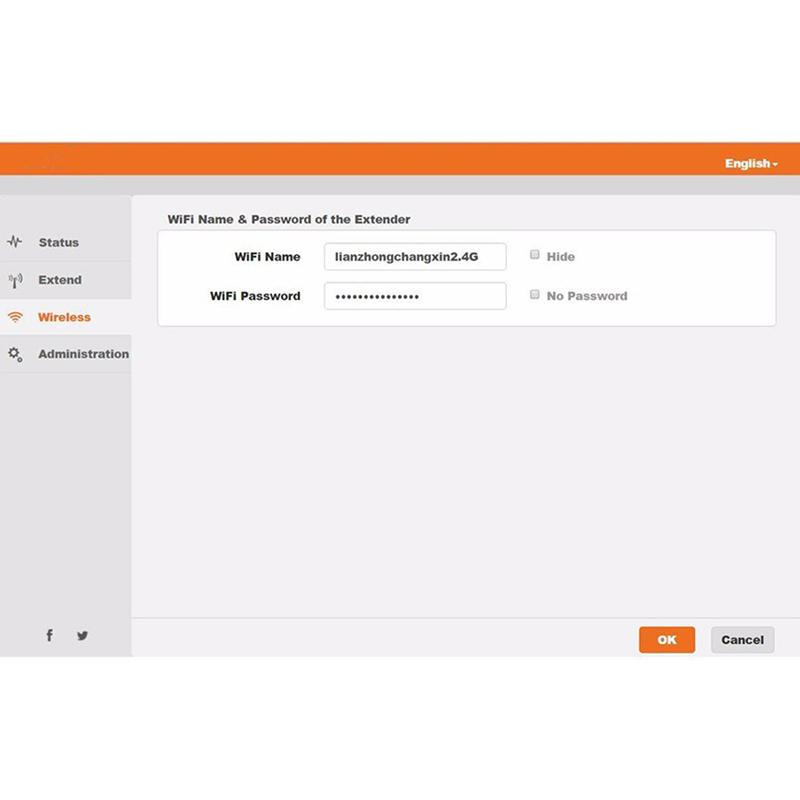Select Extend in the sidebar
Viewport: 800px width, 800px height.
click(60, 280)
